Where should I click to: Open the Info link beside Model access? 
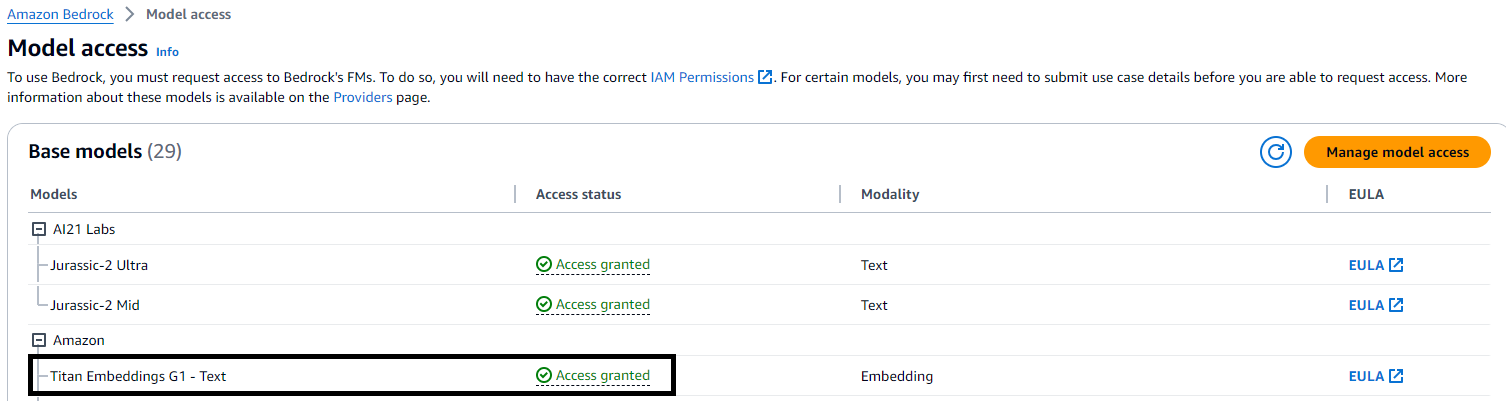point(167,51)
